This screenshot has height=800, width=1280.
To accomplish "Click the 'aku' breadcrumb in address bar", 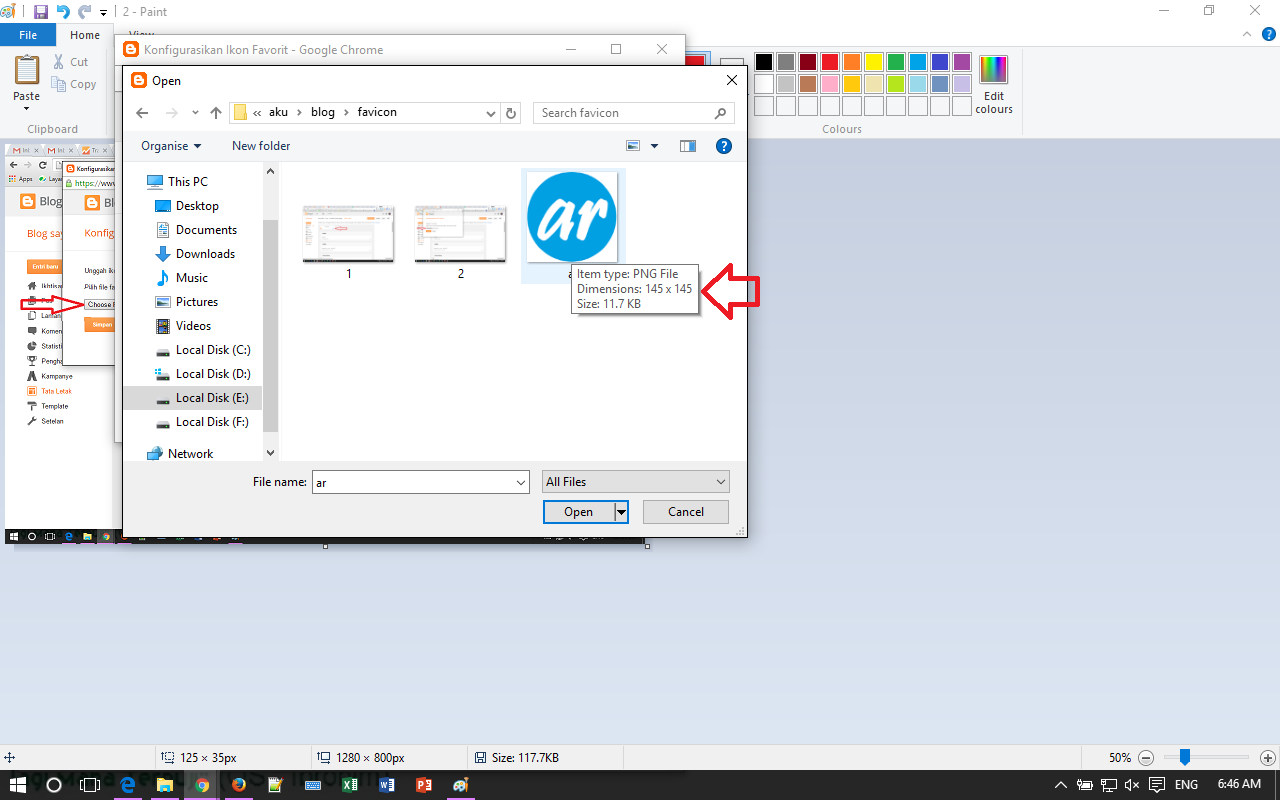I will [278, 112].
